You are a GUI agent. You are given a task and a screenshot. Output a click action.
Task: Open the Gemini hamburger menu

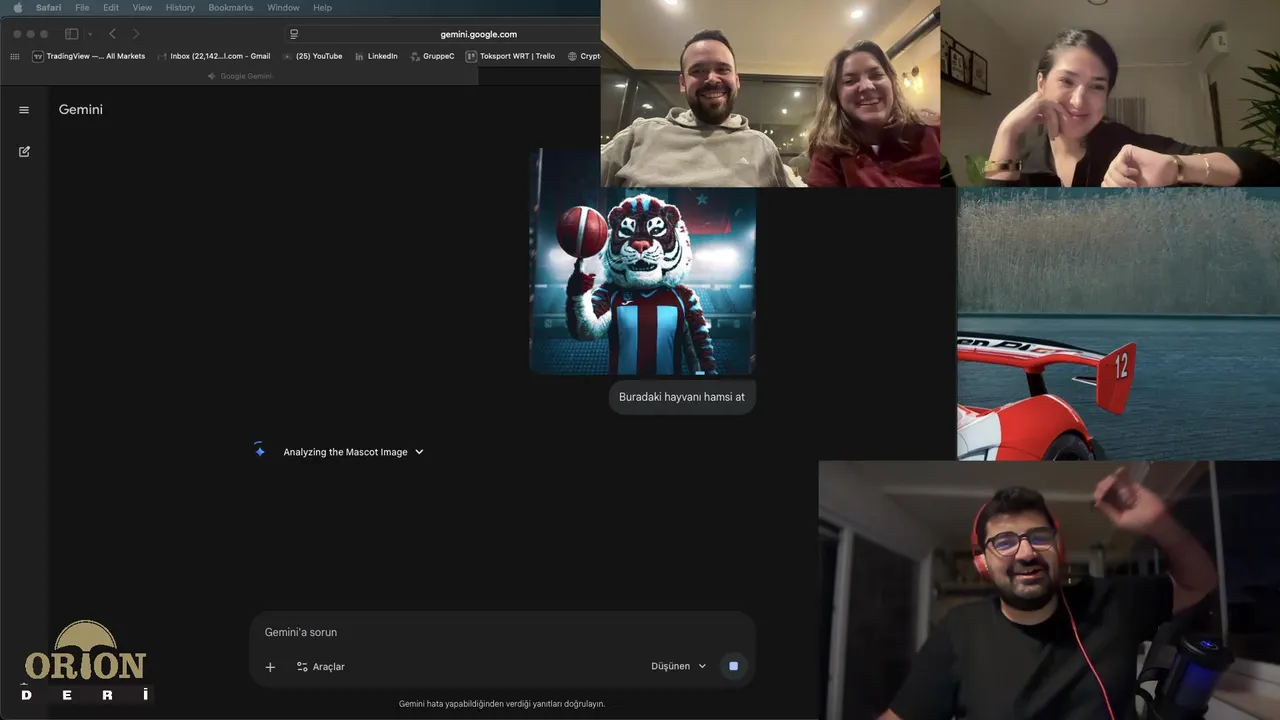(x=24, y=110)
